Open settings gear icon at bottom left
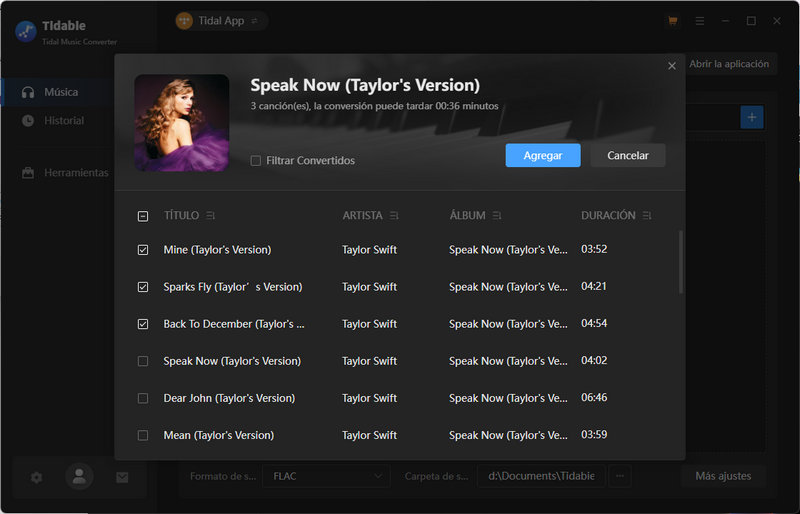The width and height of the screenshot is (800, 514). tap(36, 478)
